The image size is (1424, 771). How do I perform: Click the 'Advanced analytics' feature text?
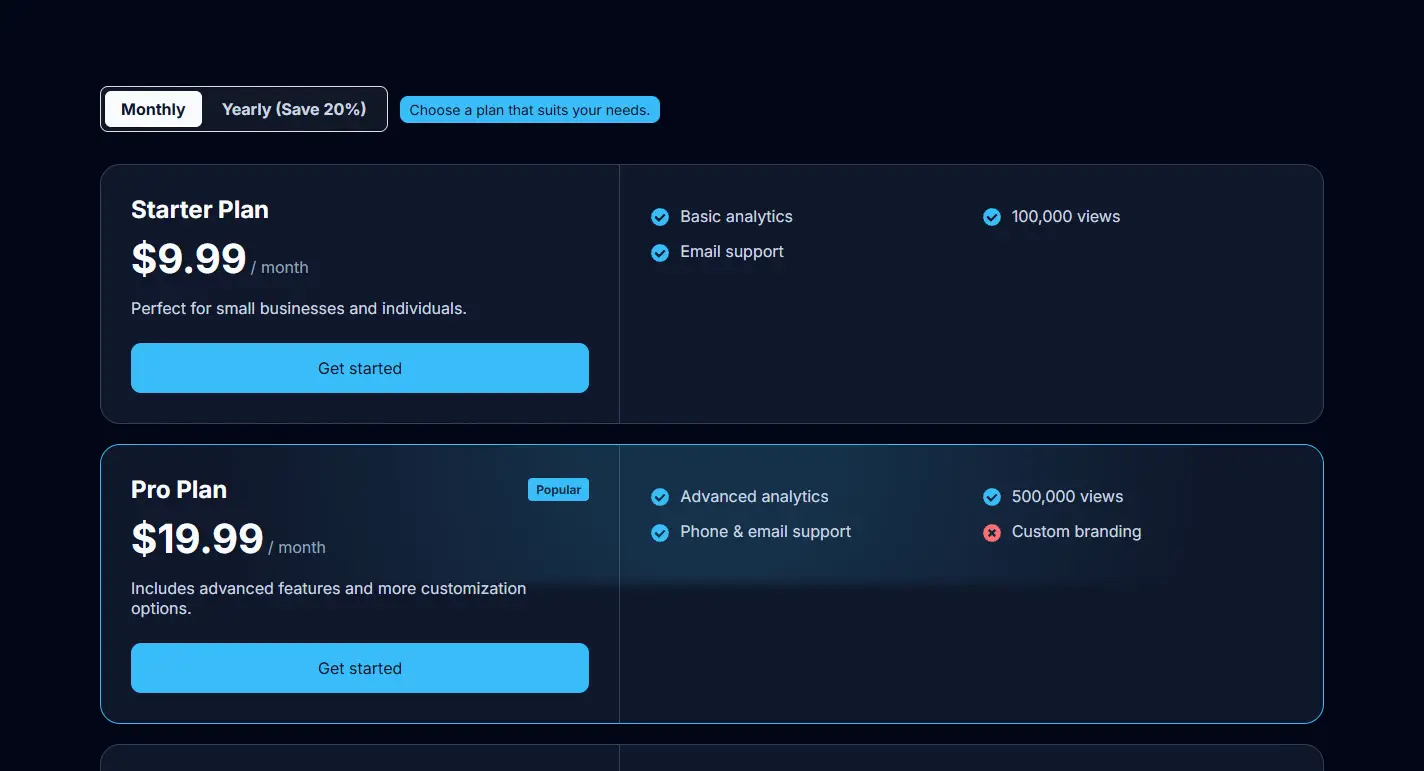click(x=754, y=496)
